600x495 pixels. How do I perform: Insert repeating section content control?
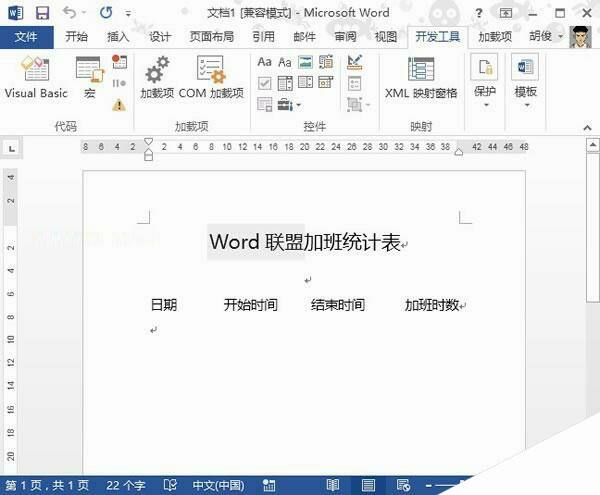click(x=264, y=104)
